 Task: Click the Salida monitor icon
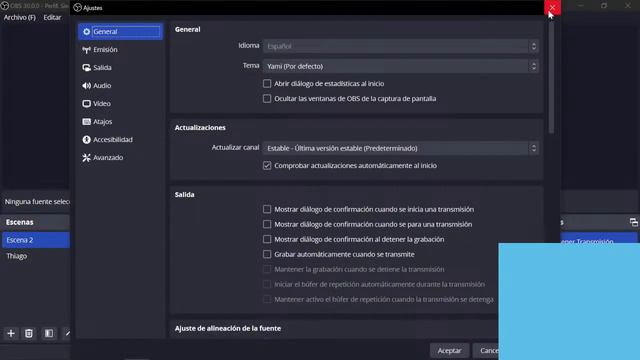tap(87, 67)
